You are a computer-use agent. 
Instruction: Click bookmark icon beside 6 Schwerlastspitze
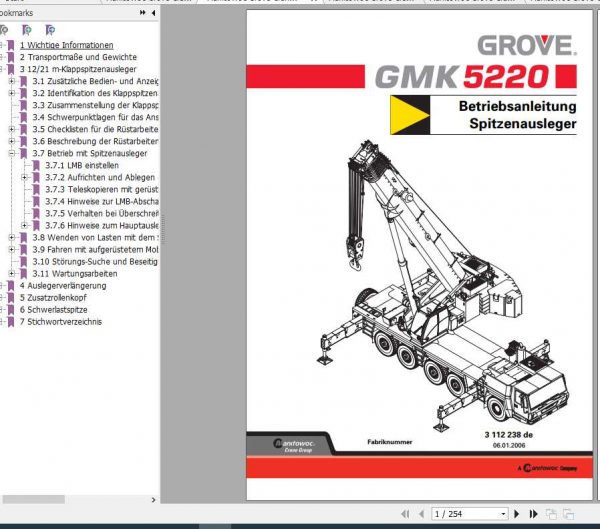(x=11, y=310)
